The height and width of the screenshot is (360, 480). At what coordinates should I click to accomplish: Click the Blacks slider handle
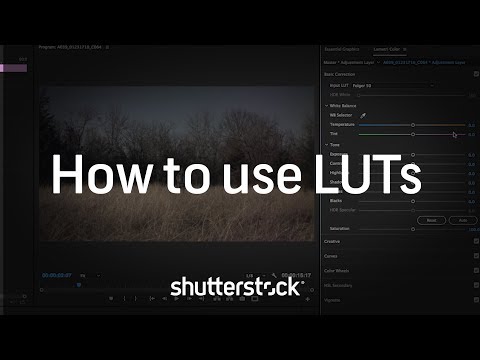coord(413,201)
